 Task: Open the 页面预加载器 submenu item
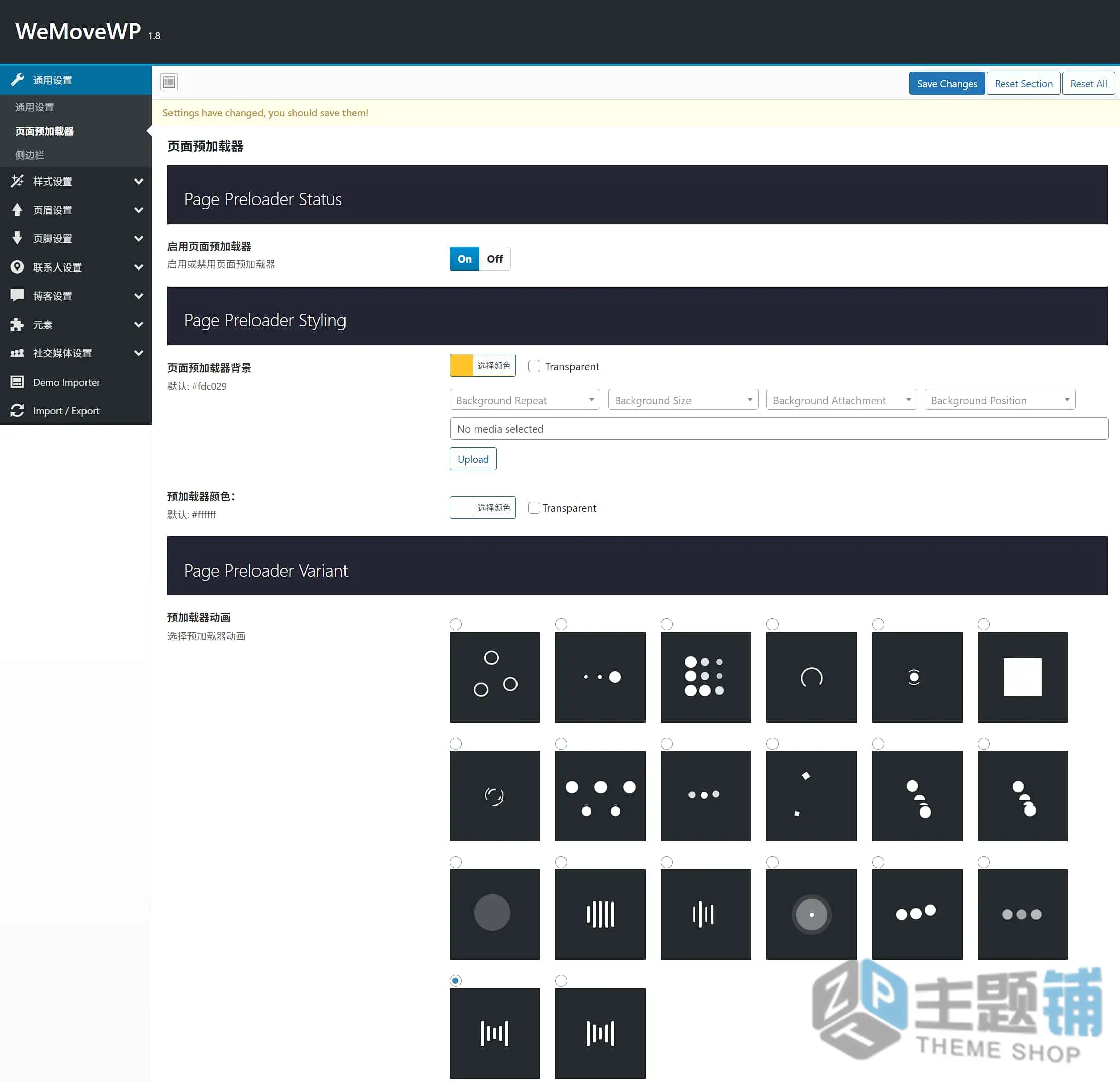[45, 131]
